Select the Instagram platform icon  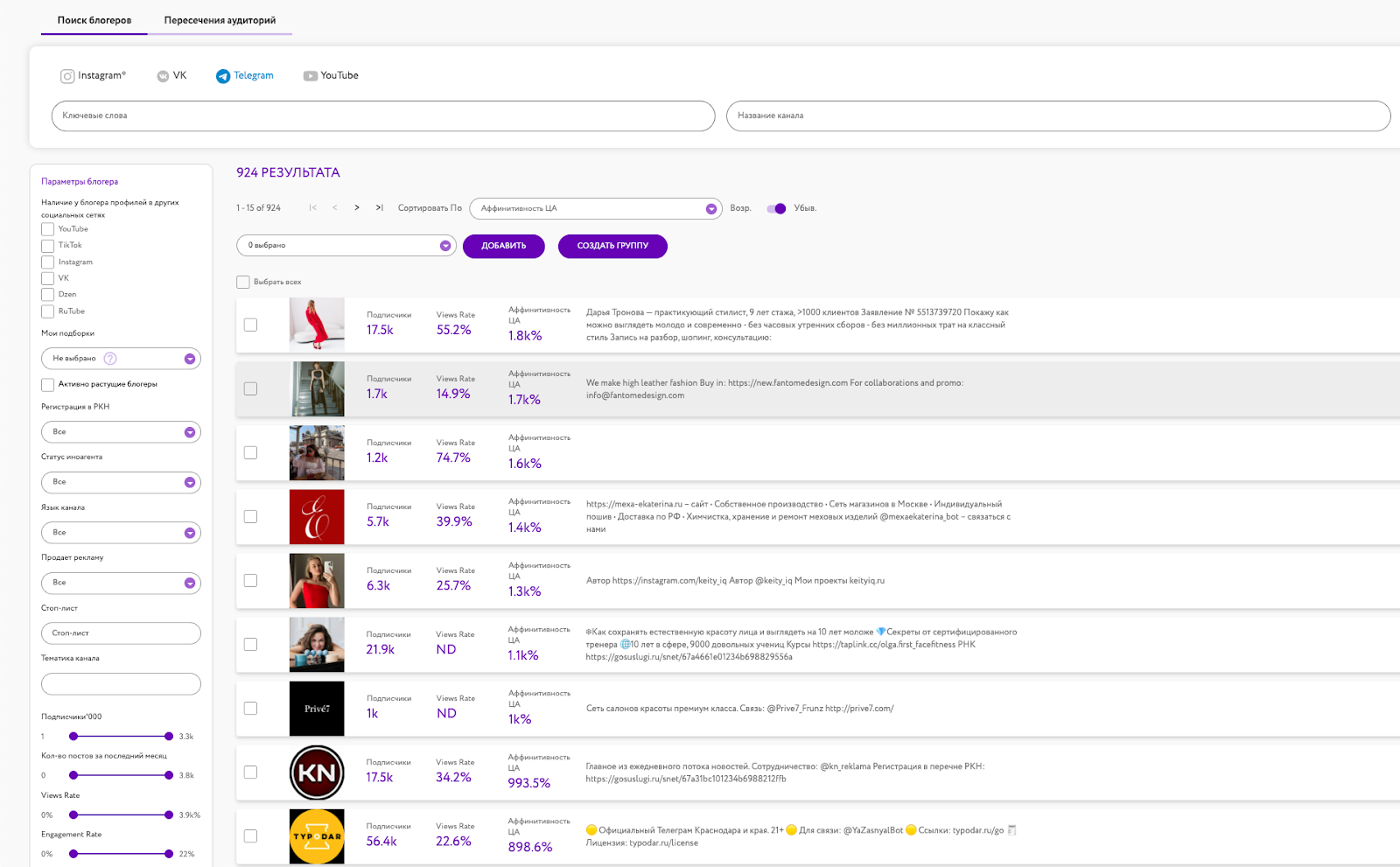coord(67,76)
